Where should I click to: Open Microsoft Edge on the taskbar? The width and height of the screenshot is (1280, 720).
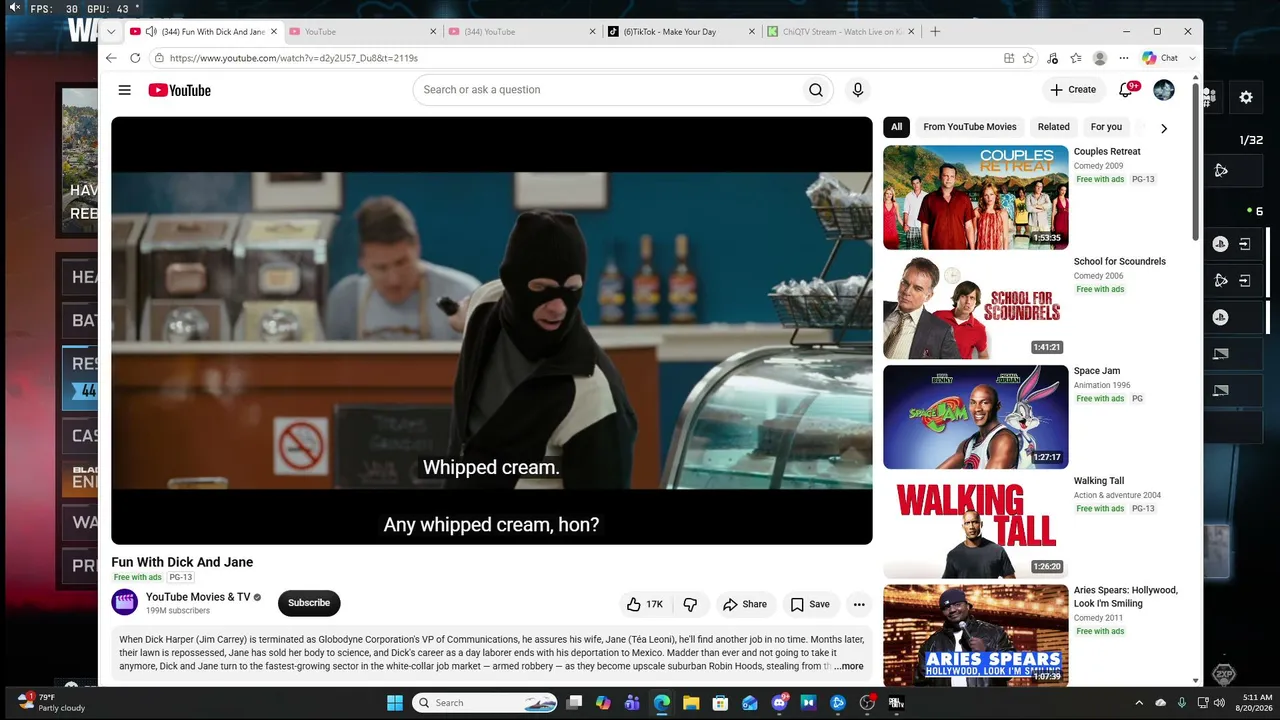(662, 703)
